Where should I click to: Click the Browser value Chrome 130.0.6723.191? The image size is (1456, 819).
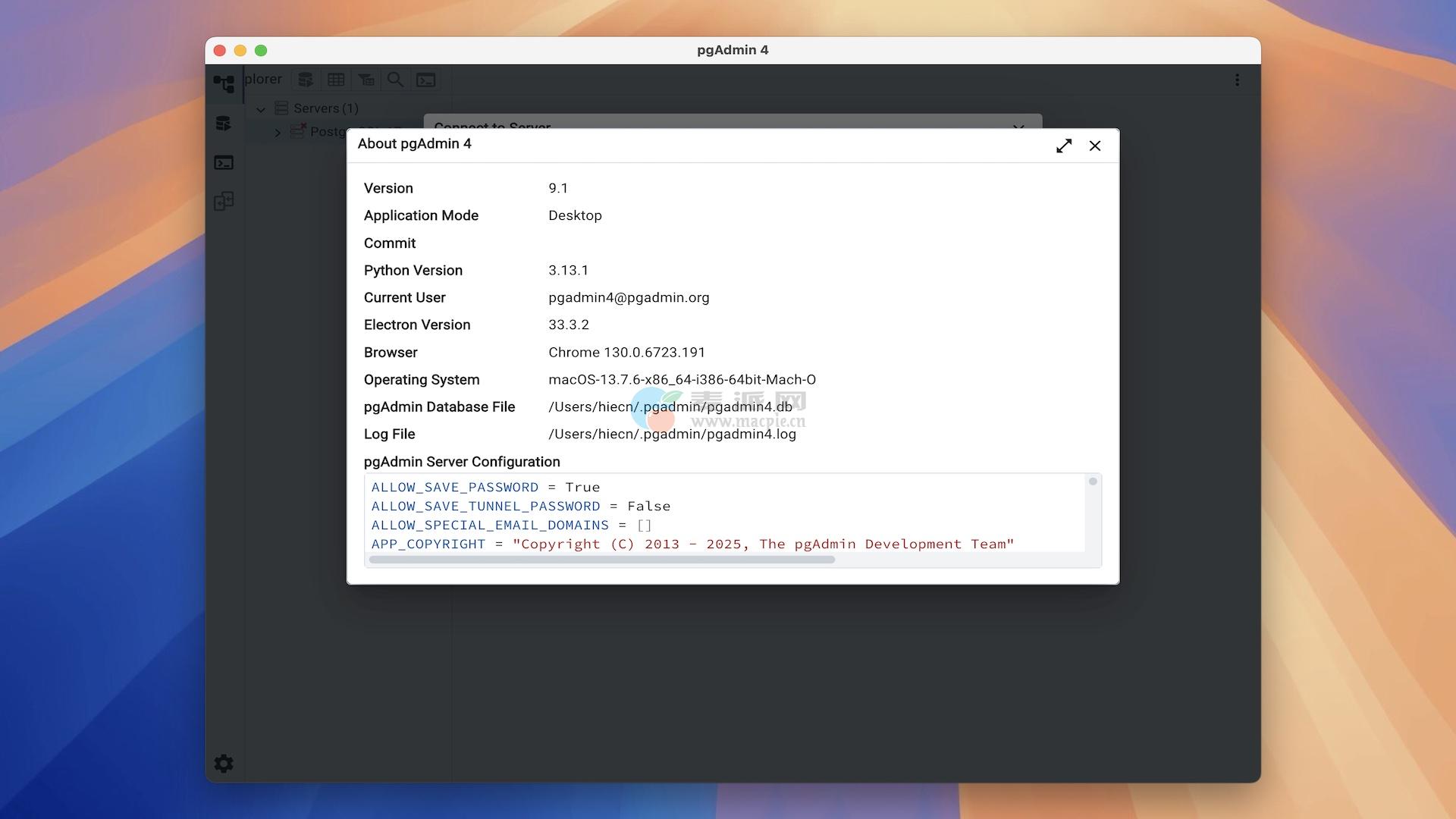tap(626, 352)
